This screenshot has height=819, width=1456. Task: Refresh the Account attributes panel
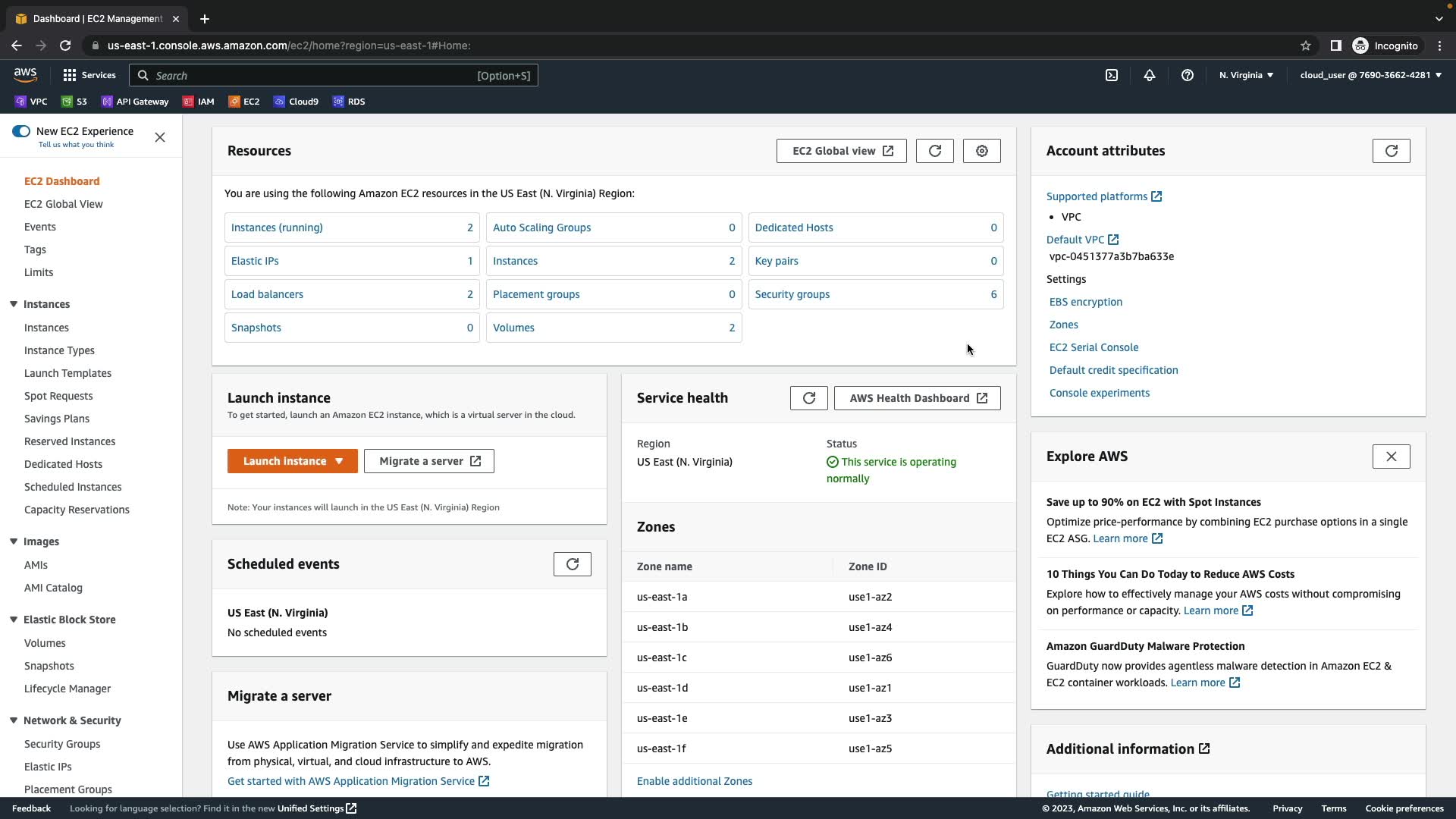(x=1391, y=151)
